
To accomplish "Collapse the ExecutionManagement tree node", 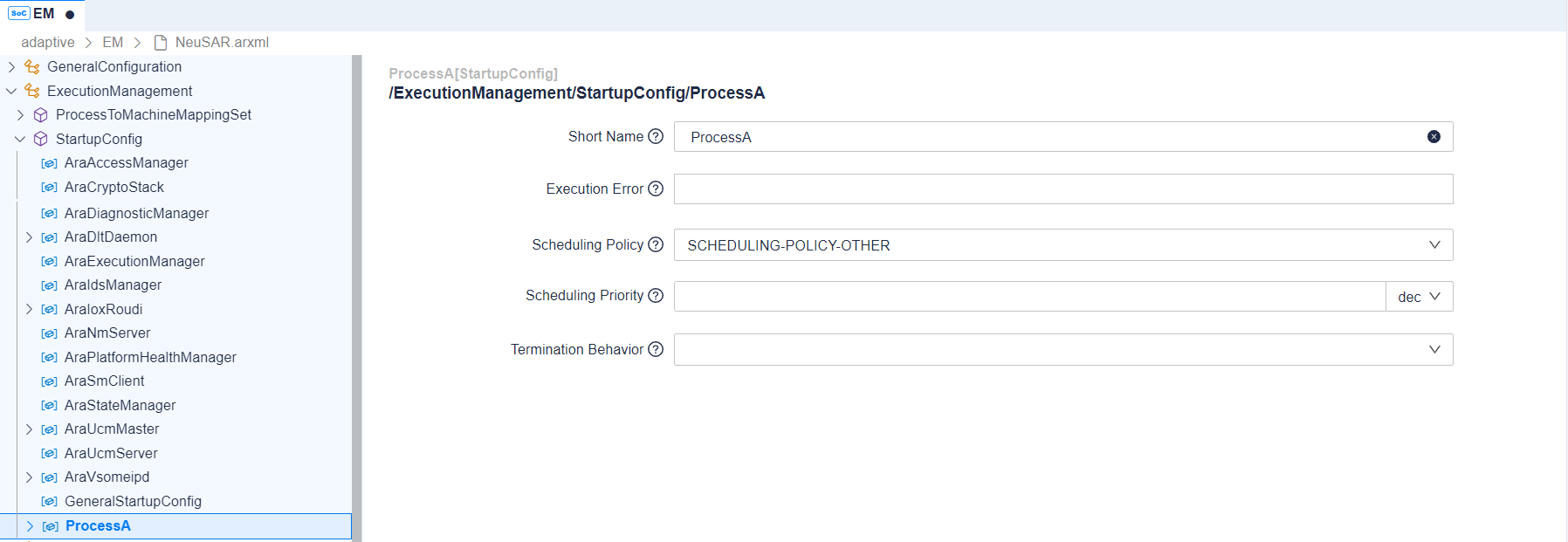I will click(11, 91).
